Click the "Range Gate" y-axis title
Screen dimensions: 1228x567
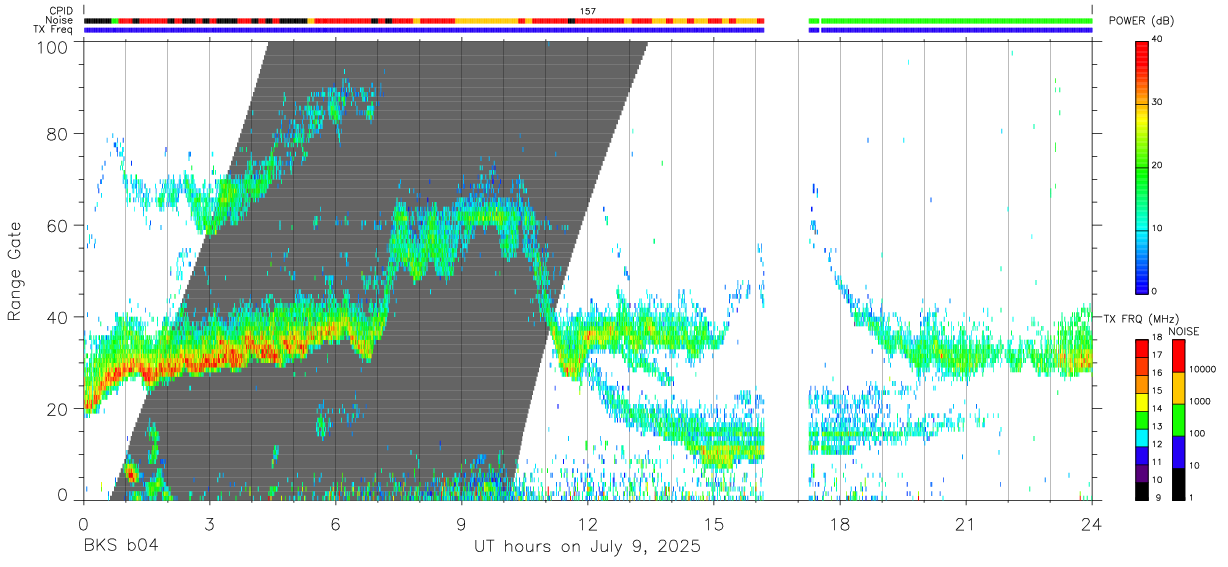[x=15, y=272]
